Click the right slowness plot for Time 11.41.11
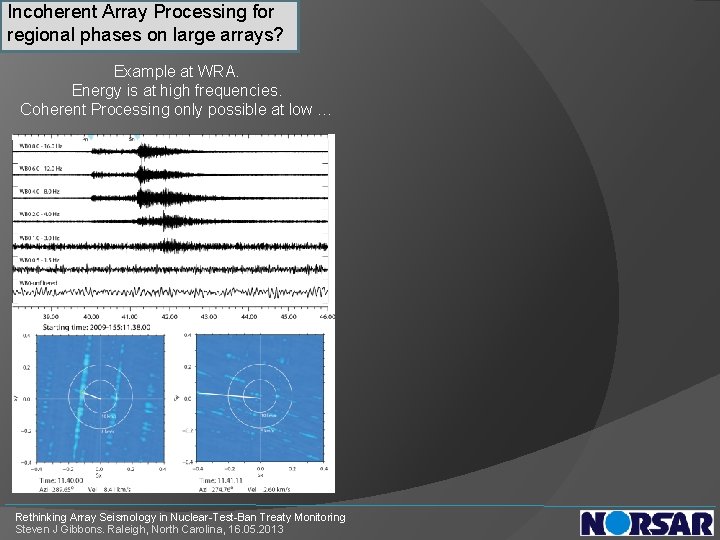720x540 pixels. coord(260,398)
